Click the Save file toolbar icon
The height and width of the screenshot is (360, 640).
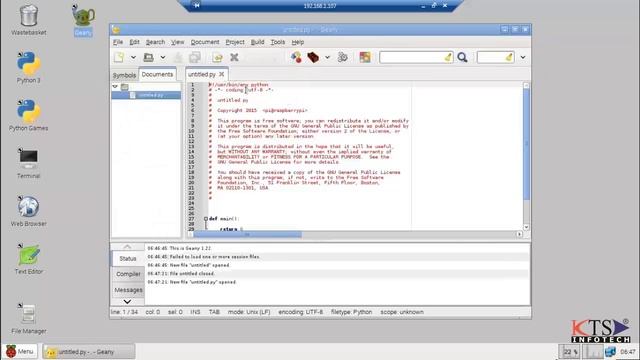178,58
